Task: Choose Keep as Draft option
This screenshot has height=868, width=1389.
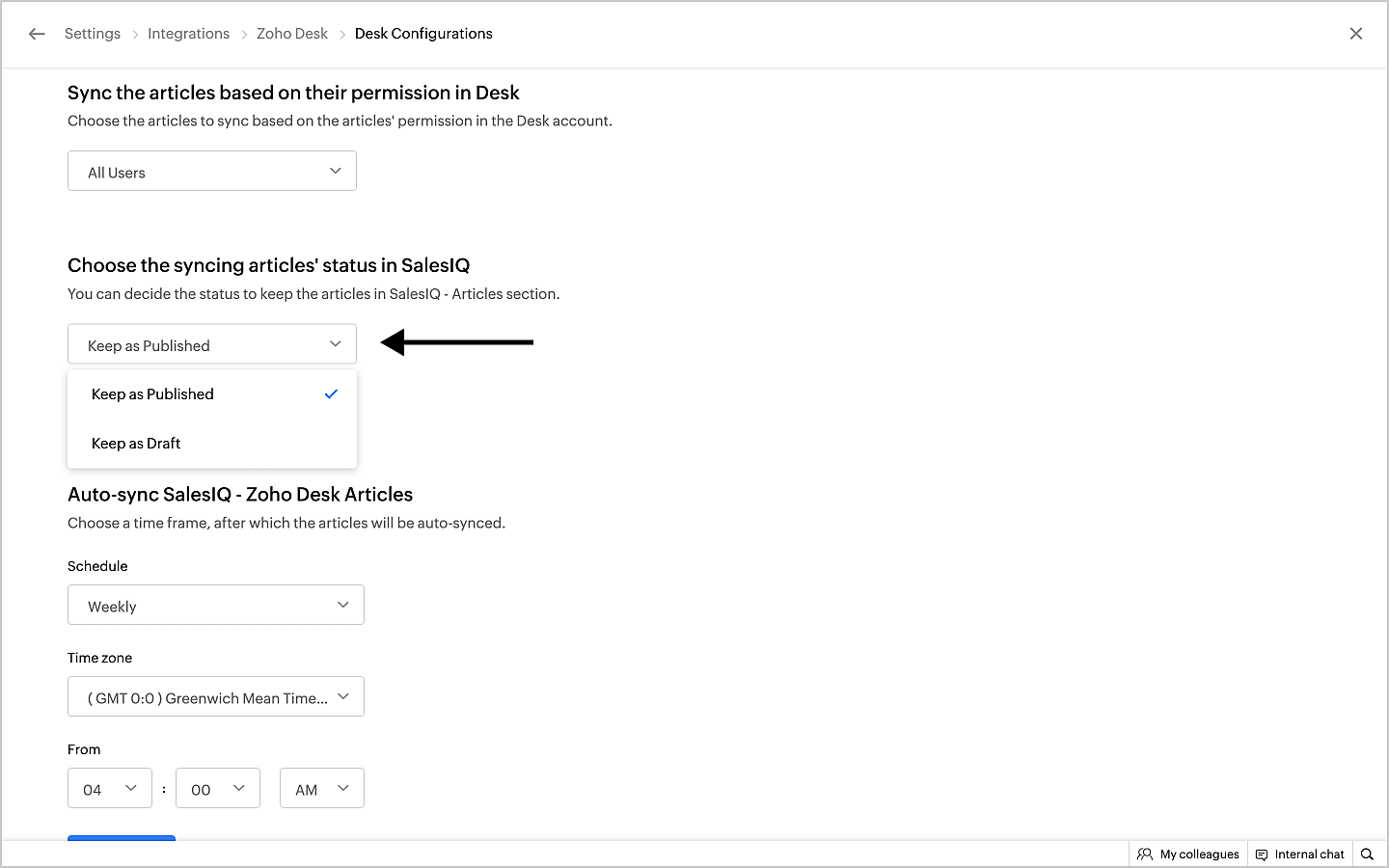Action: (x=136, y=444)
